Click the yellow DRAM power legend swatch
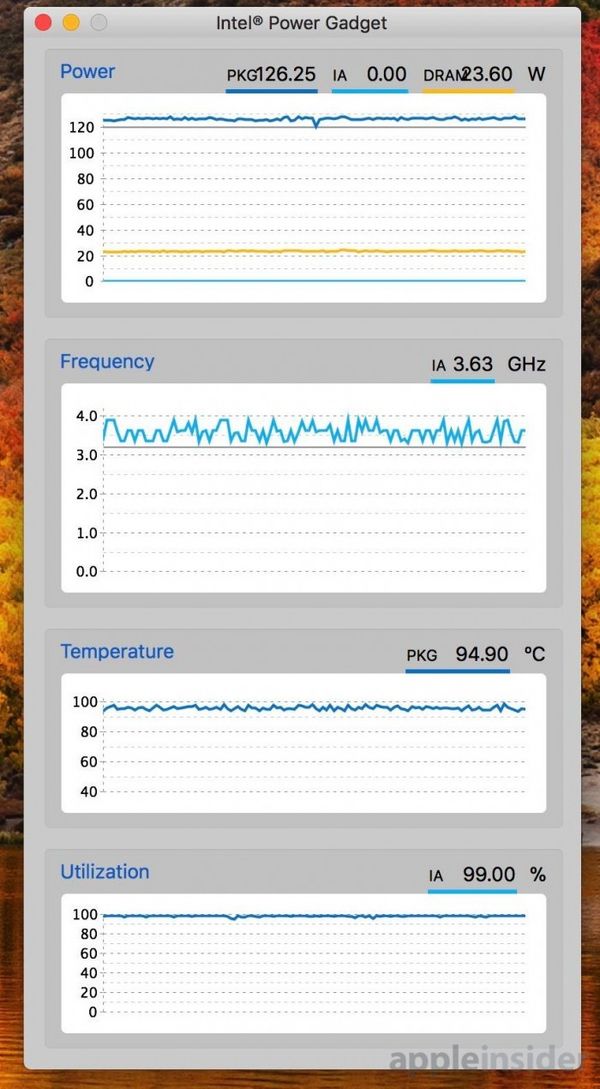The height and width of the screenshot is (1089, 600). coord(468,91)
